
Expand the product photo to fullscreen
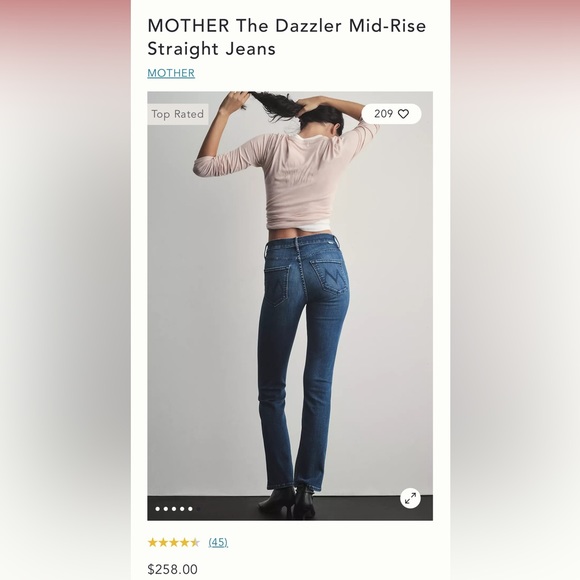(410, 498)
